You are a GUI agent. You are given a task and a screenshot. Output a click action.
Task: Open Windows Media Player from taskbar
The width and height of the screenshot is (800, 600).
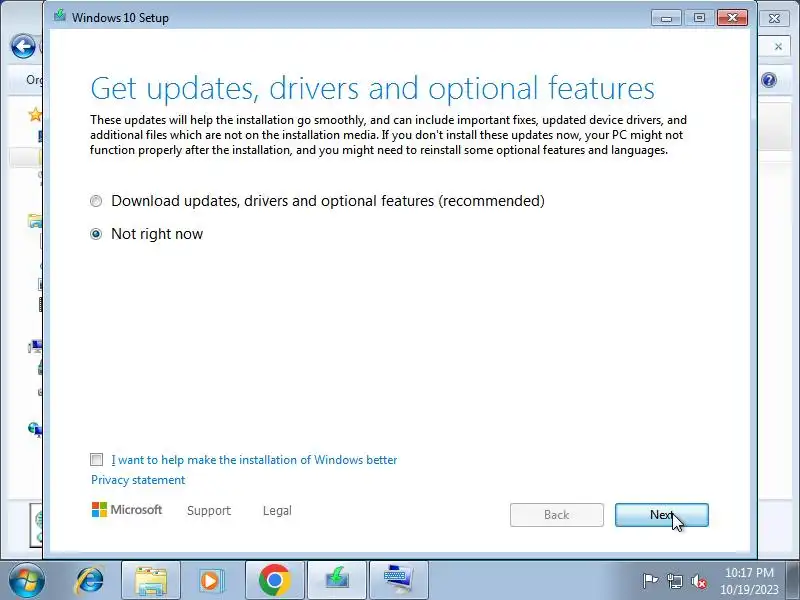click(210, 581)
